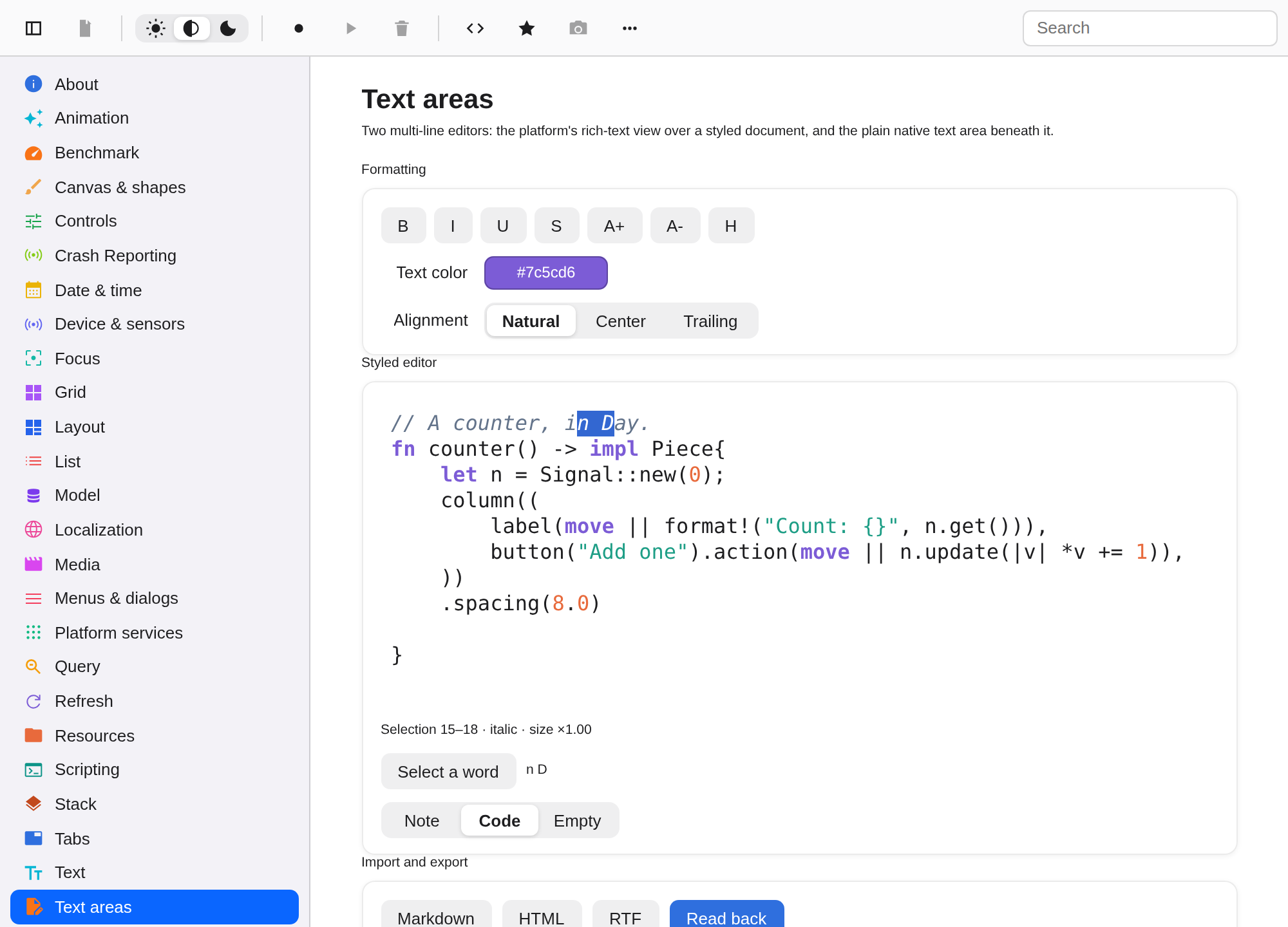1288x927 pixels.
Task: Open the Query sidebar item
Action: click(x=155, y=667)
